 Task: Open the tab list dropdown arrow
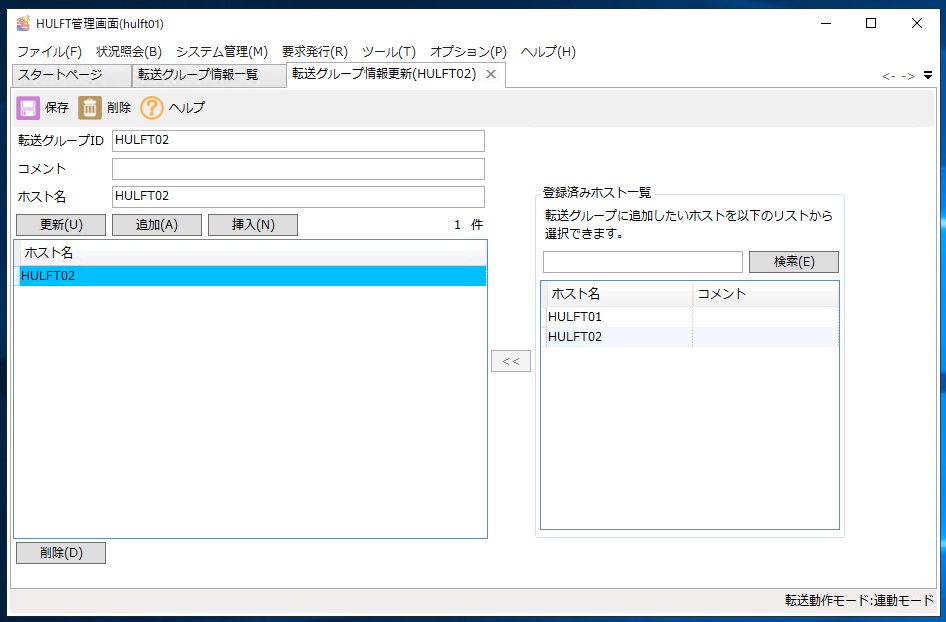pyautogui.click(x=928, y=75)
